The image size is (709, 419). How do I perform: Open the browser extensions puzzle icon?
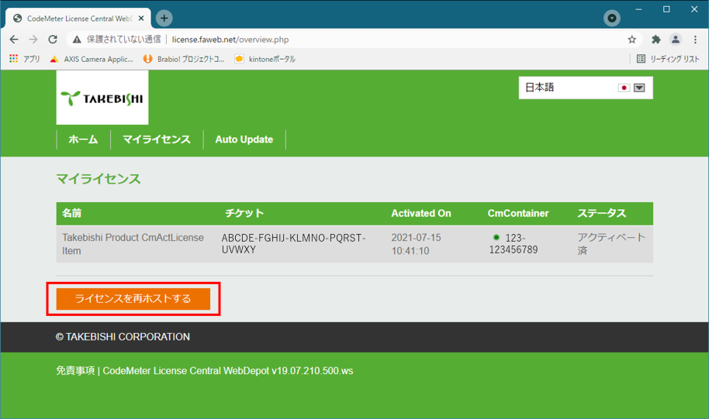tap(656, 40)
